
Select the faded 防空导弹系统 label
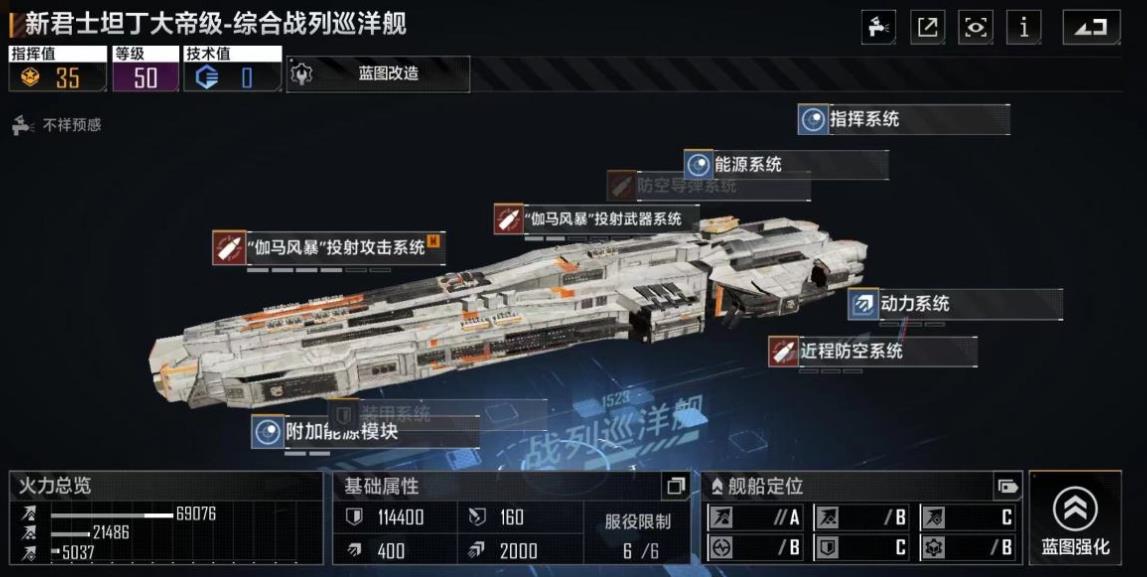(685, 186)
